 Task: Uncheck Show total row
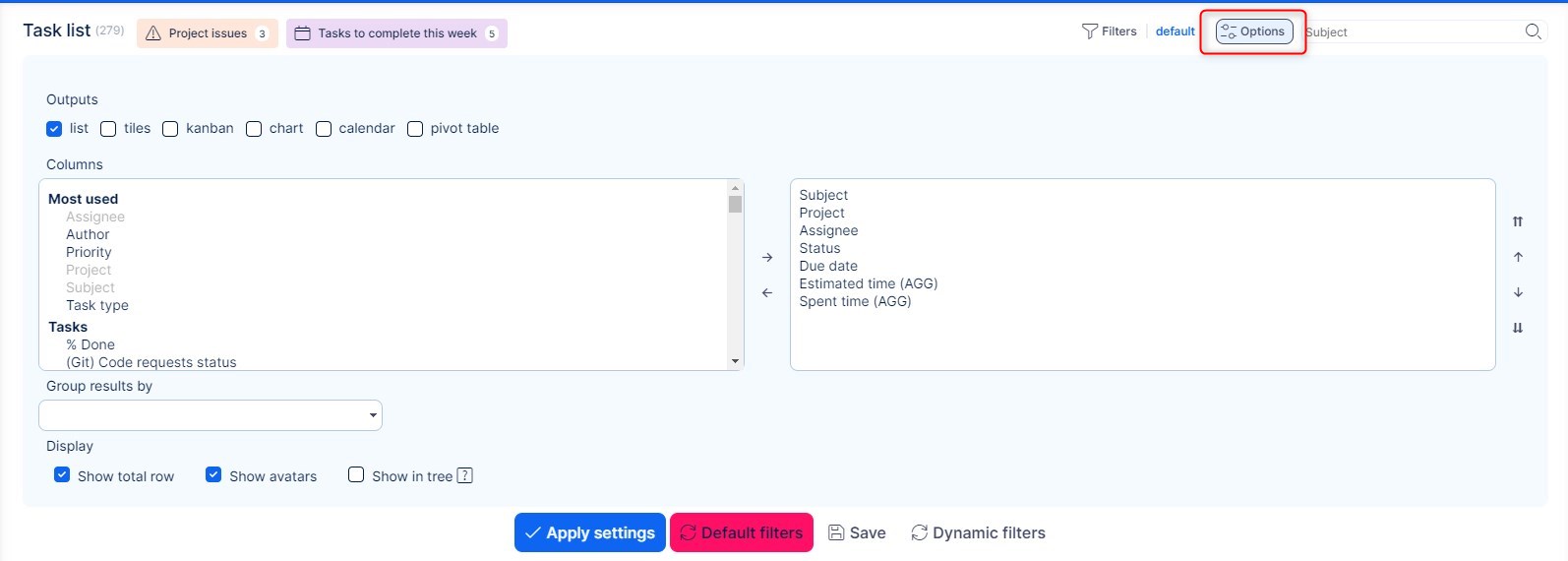(x=62, y=475)
